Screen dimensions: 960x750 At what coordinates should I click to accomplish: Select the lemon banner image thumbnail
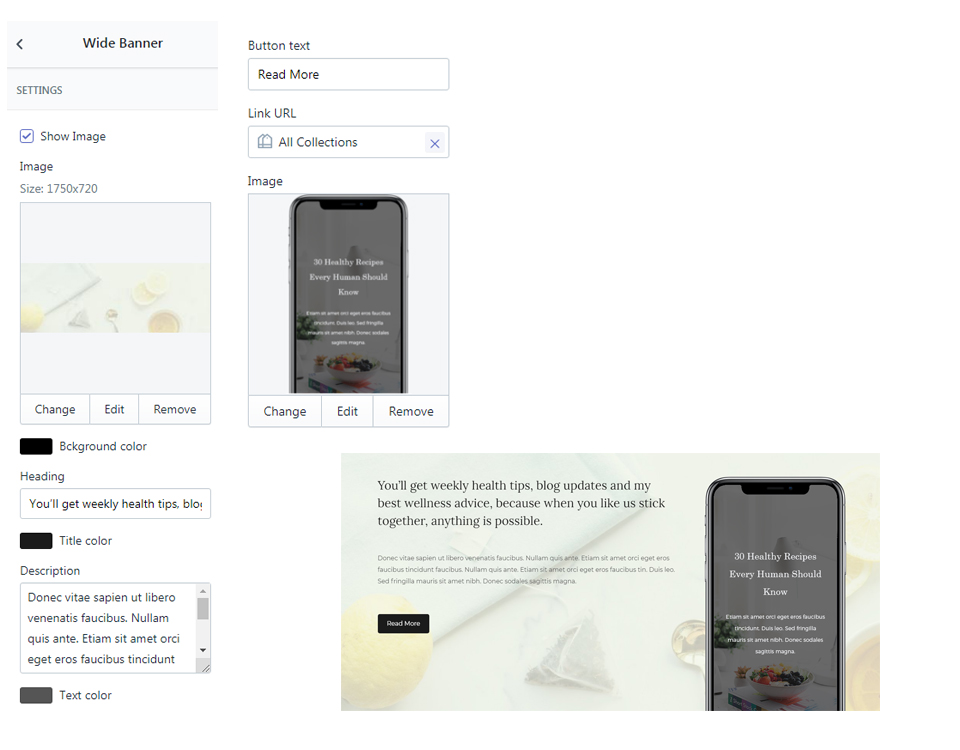115,298
